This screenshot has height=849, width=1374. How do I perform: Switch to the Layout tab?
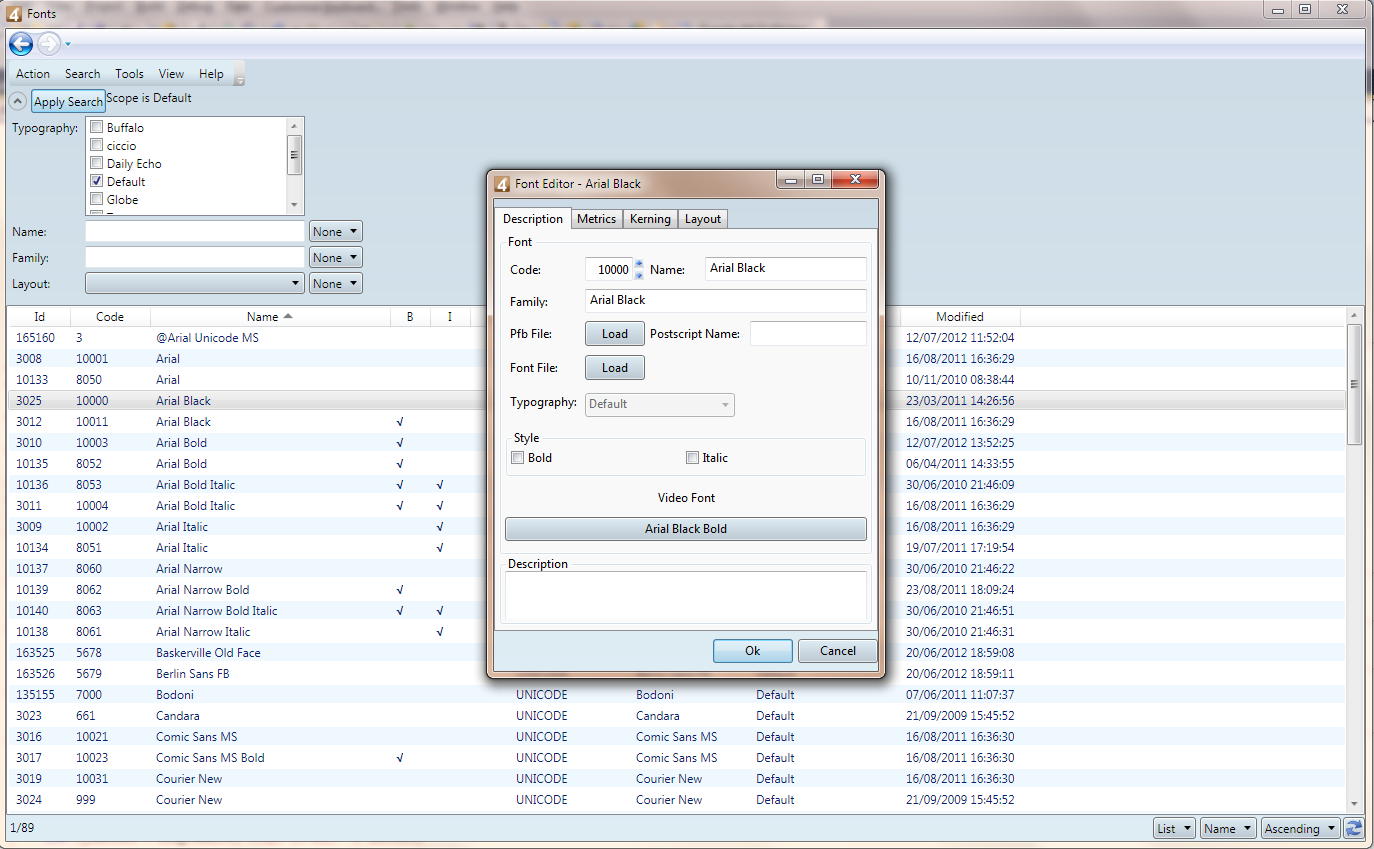pyautogui.click(x=703, y=219)
